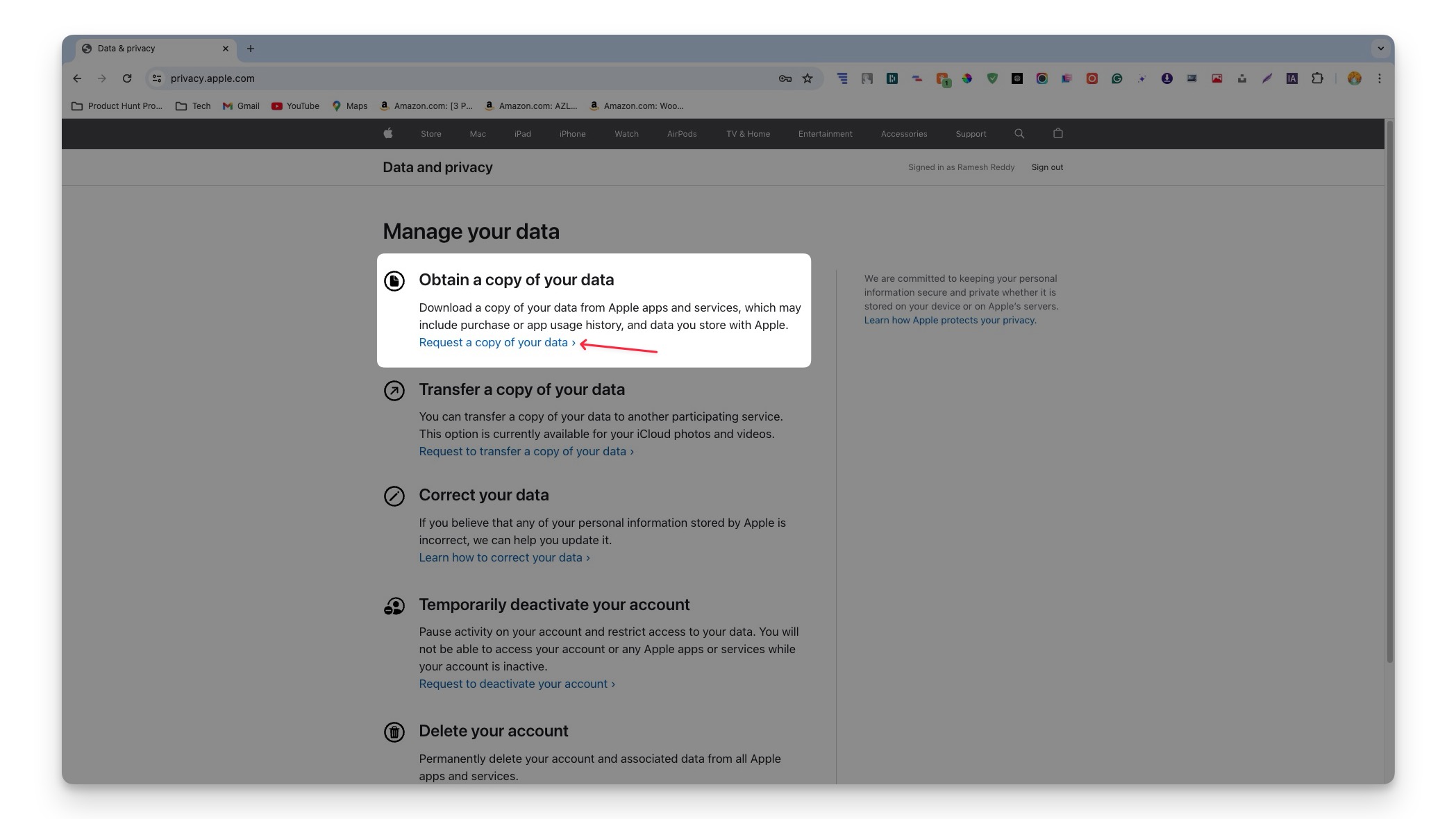Image resolution: width=1456 pixels, height=819 pixels.
Task: Open the Gmail bookmark
Action: click(241, 106)
